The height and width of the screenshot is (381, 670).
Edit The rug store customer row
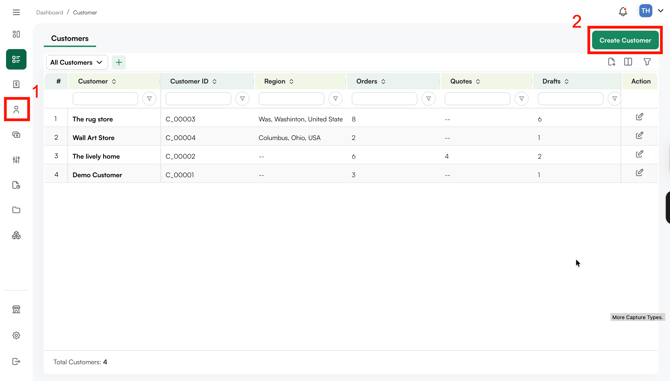tap(639, 117)
